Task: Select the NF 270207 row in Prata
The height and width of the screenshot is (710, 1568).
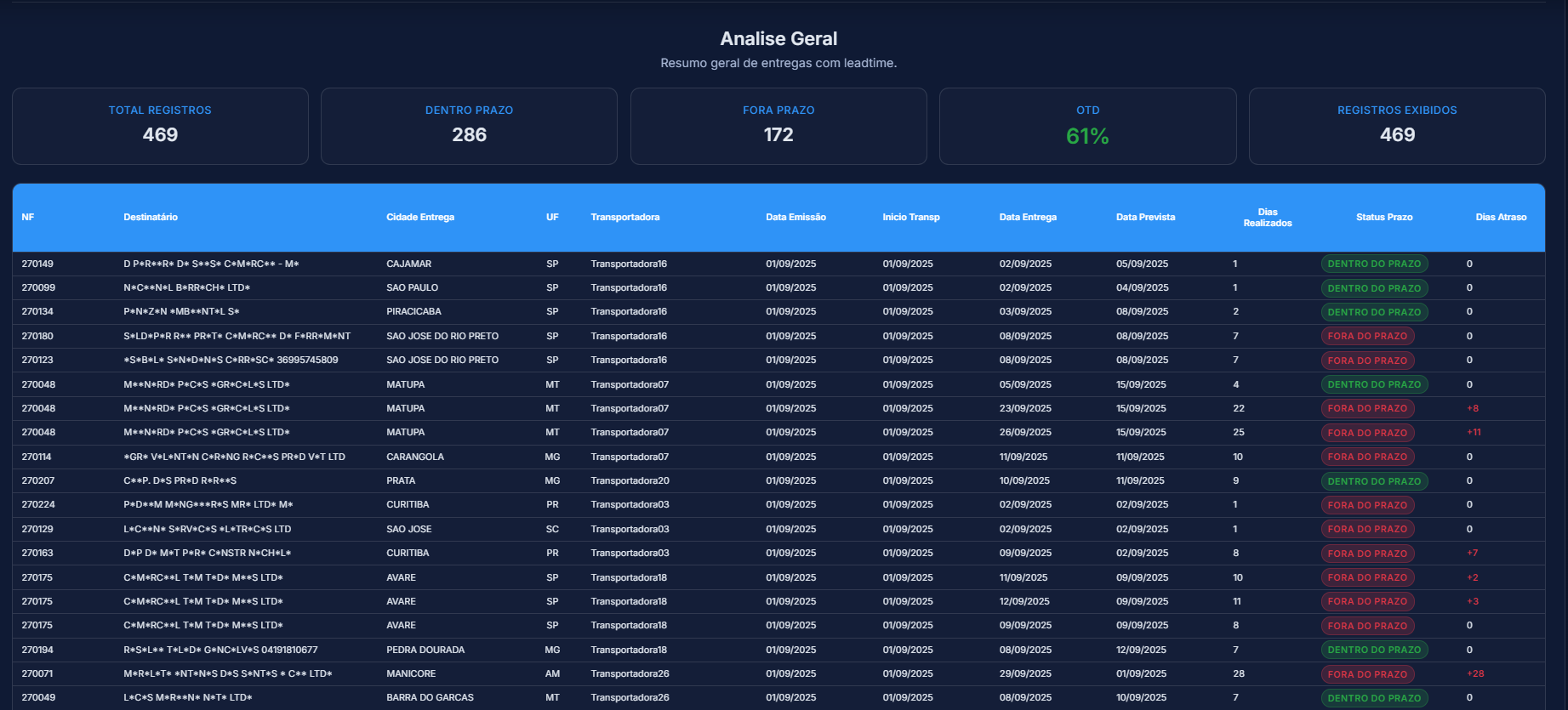Action: pyautogui.click(x=400, y=481)
